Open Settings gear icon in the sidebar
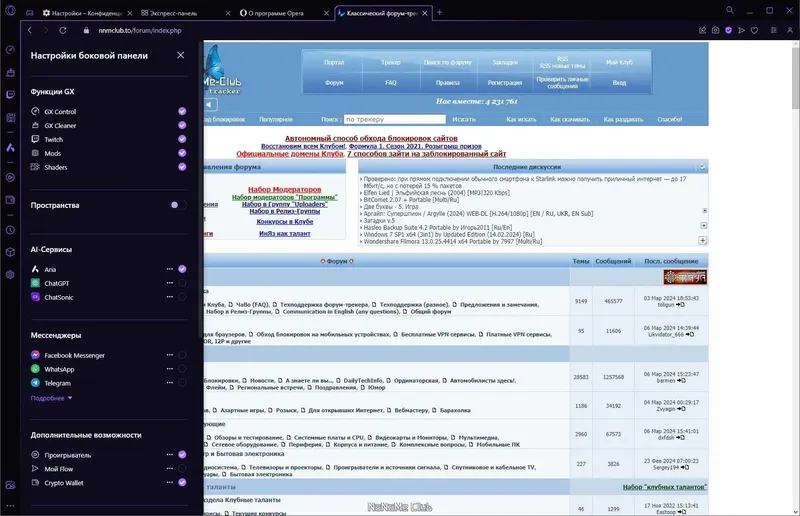Screen dimensions: 800x516 (10, 275)
